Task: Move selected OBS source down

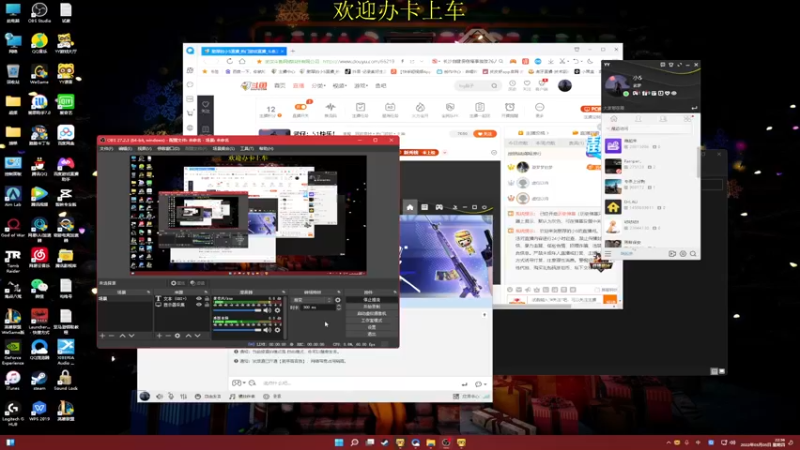Action: pyautogui.click(x=197, y=336)
